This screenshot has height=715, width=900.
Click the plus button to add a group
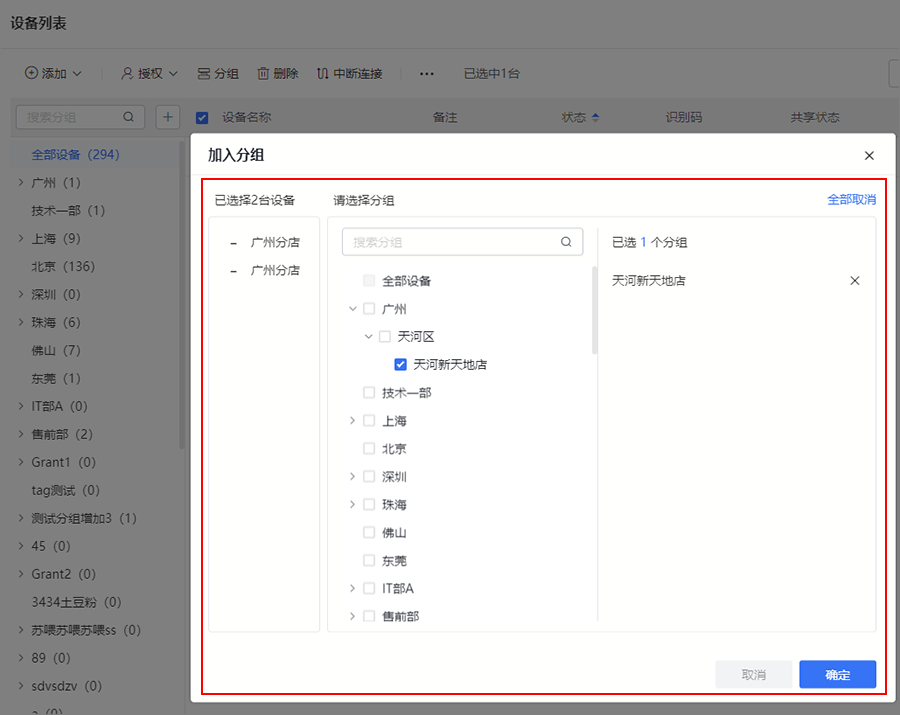(168, 117)
